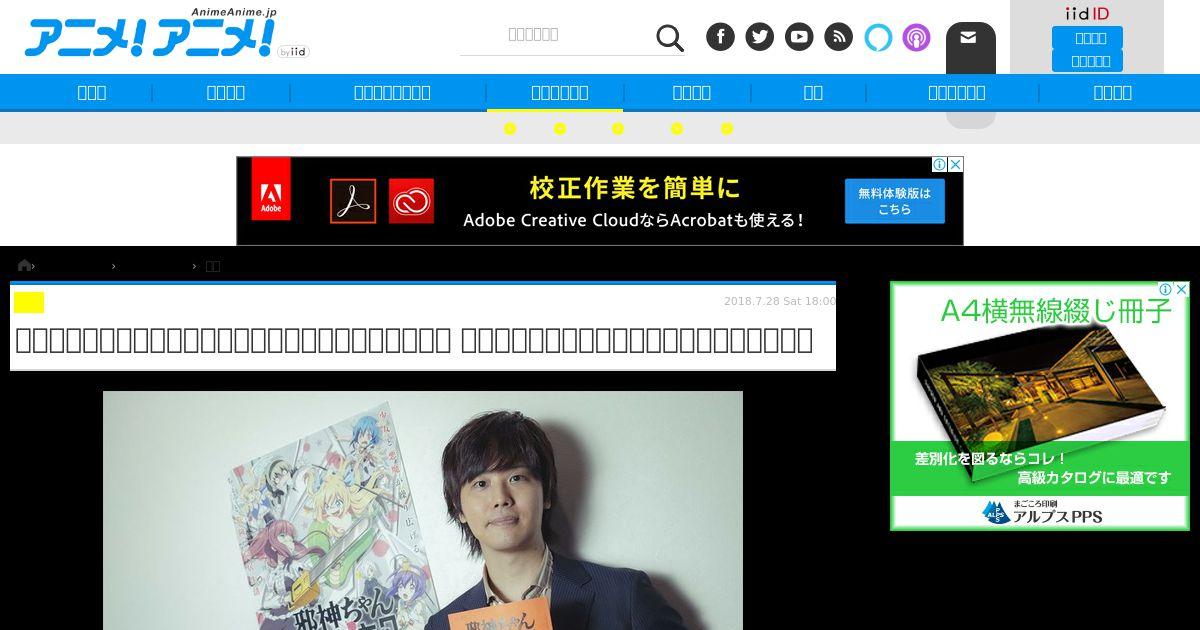Click the search keyword input field
1200x630 pixels.
555,35
